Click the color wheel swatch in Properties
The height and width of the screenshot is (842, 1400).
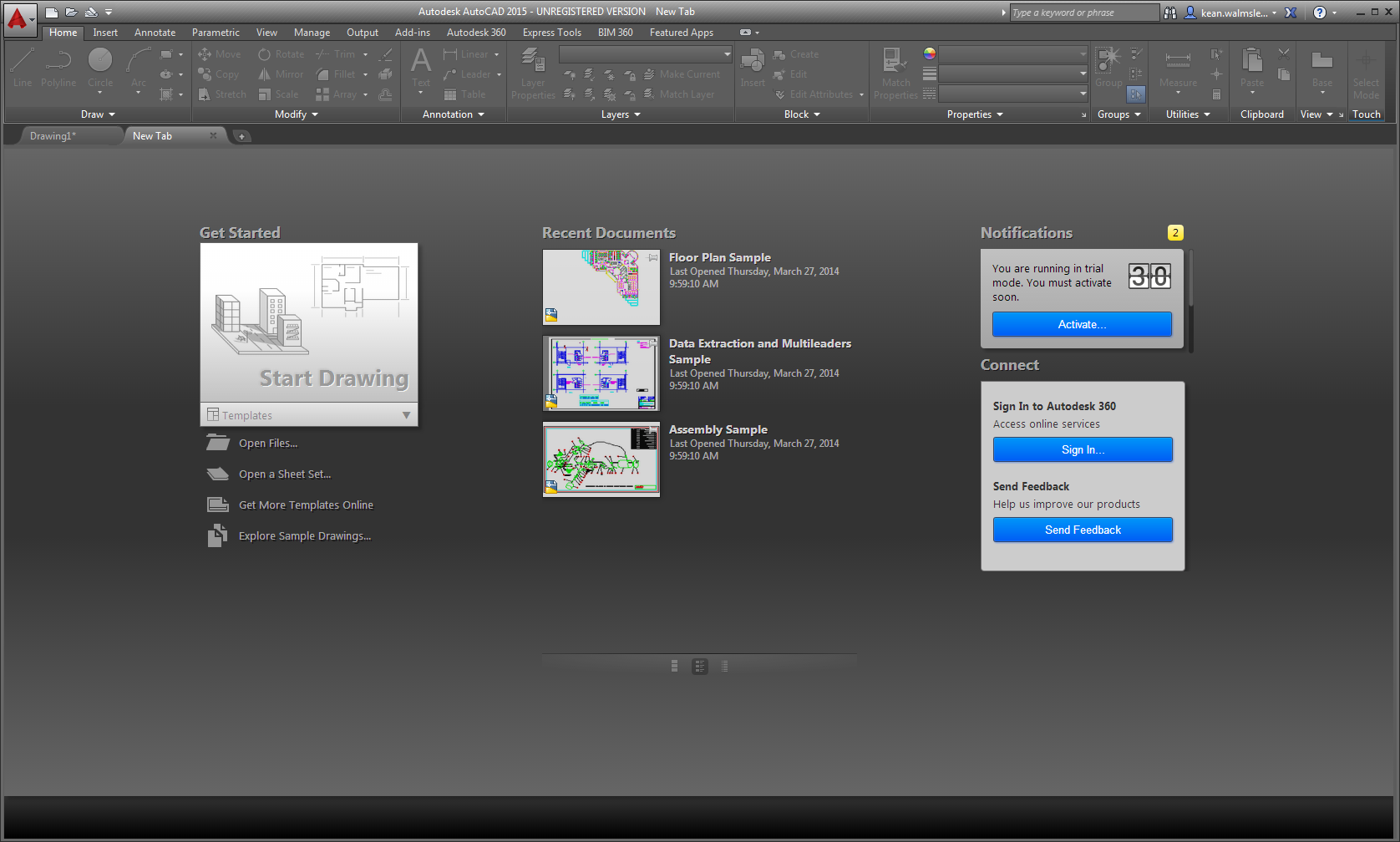click(x=929, y=53)
